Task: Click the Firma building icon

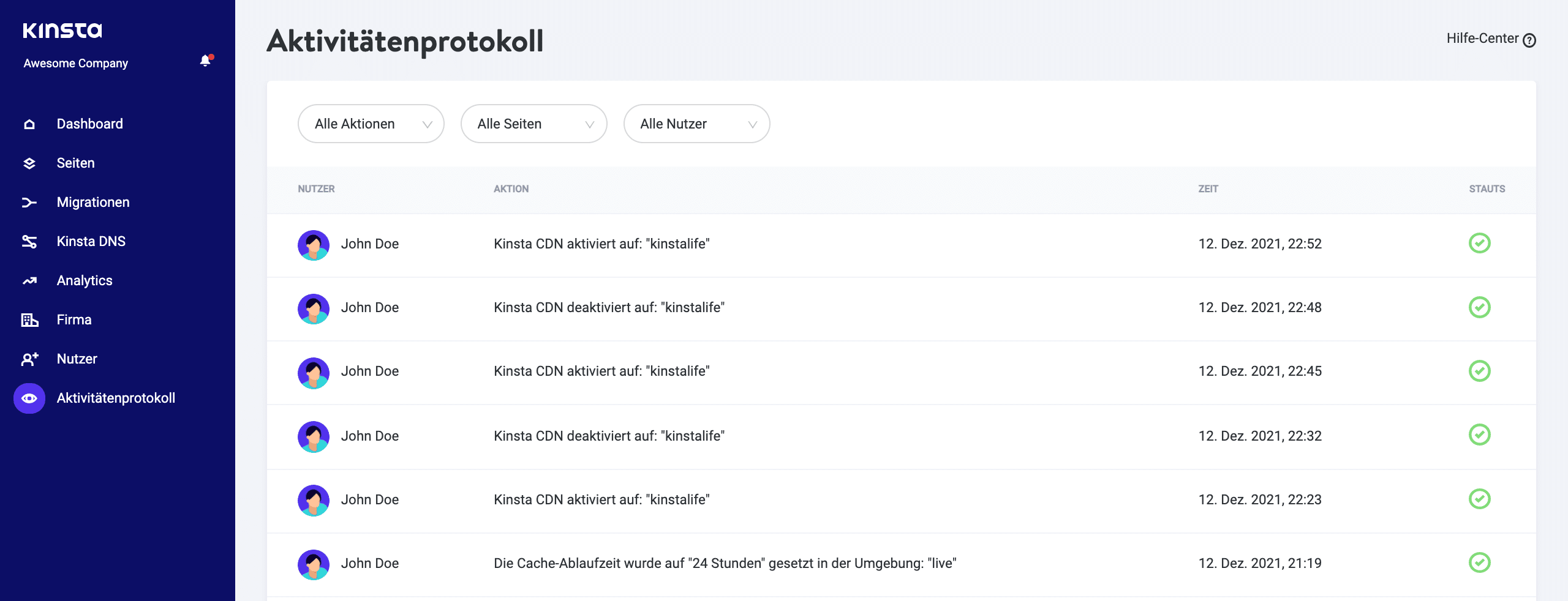Action: pos(29,320)
